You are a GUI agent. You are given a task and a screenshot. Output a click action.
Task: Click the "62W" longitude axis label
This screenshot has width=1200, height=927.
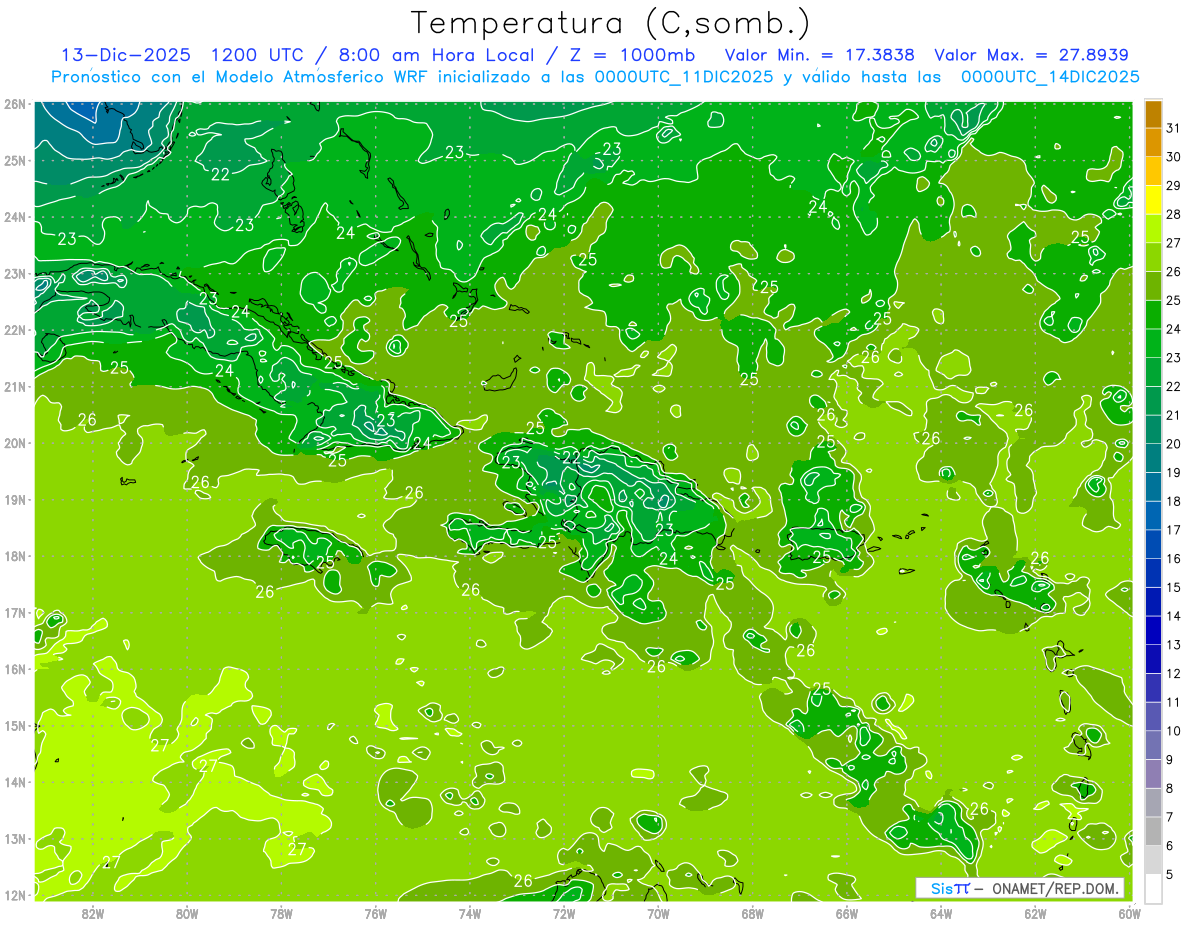(x=1035, y=912)
